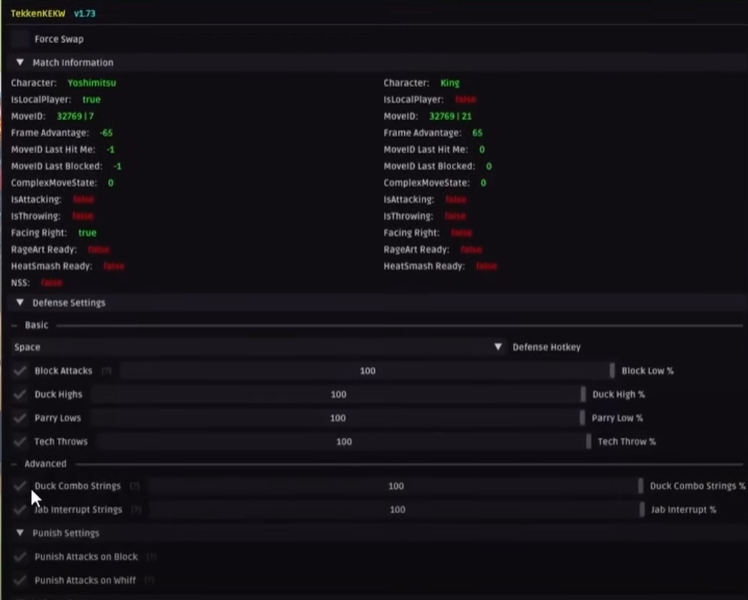This screenshot has width=748, height=600.
Task: Uncheck Block Attacks checkbox
Action: pyautogui.click(x=20, y=371)
